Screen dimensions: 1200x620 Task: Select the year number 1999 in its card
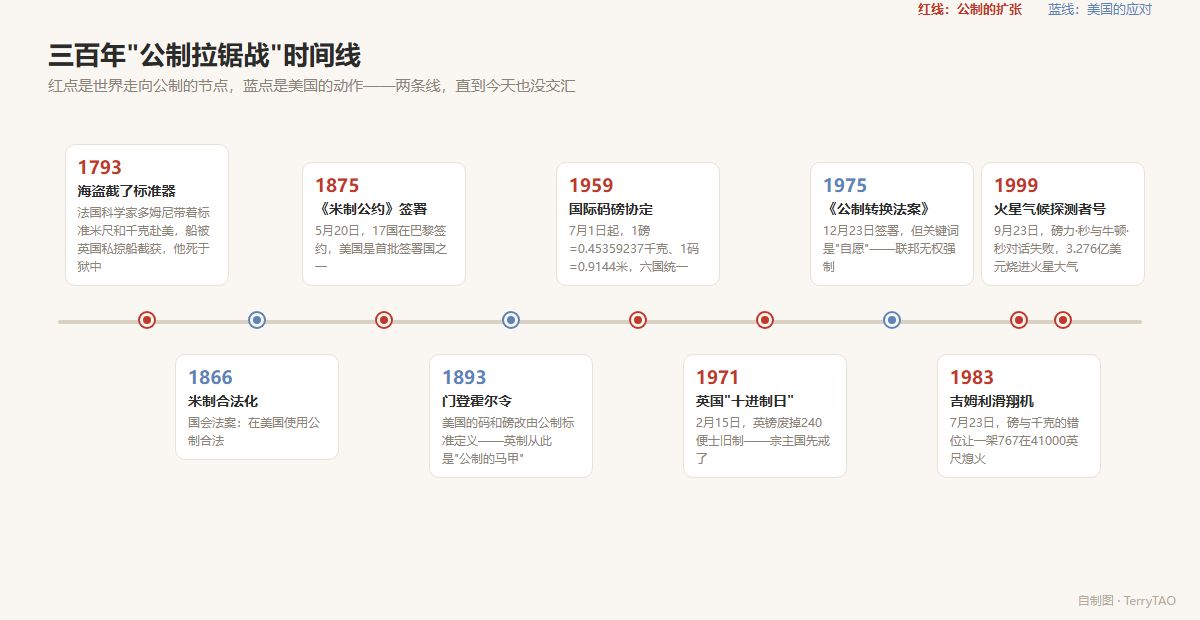pyautogui.click(x=1016, y=185)
